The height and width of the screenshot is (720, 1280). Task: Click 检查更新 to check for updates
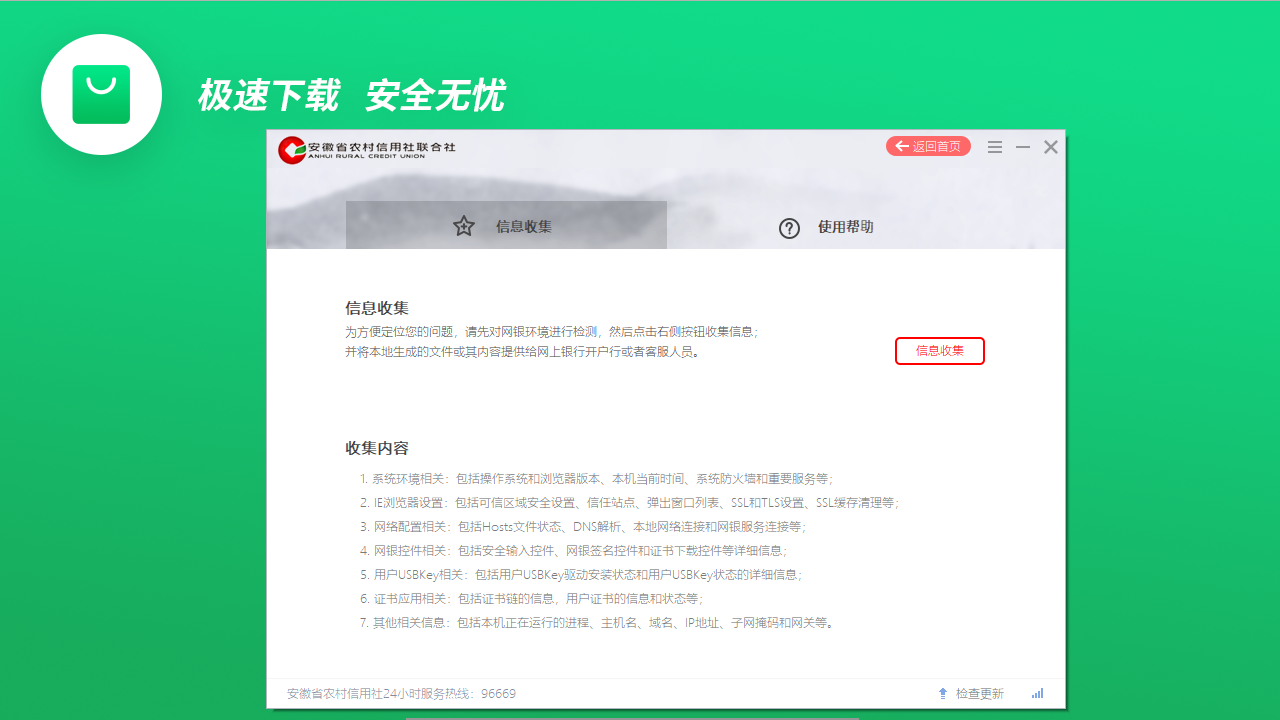(978, 693)
